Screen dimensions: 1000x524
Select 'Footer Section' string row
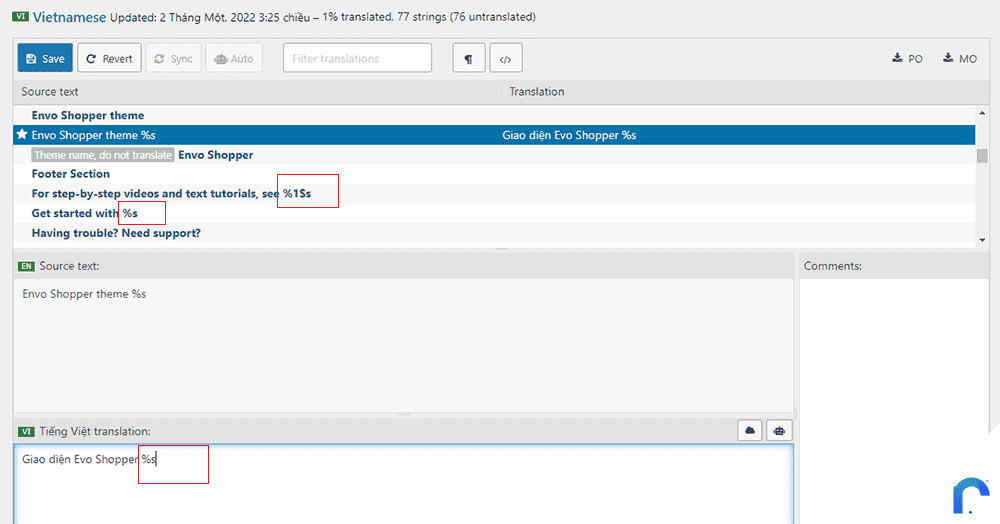click(x=494, y=174)
